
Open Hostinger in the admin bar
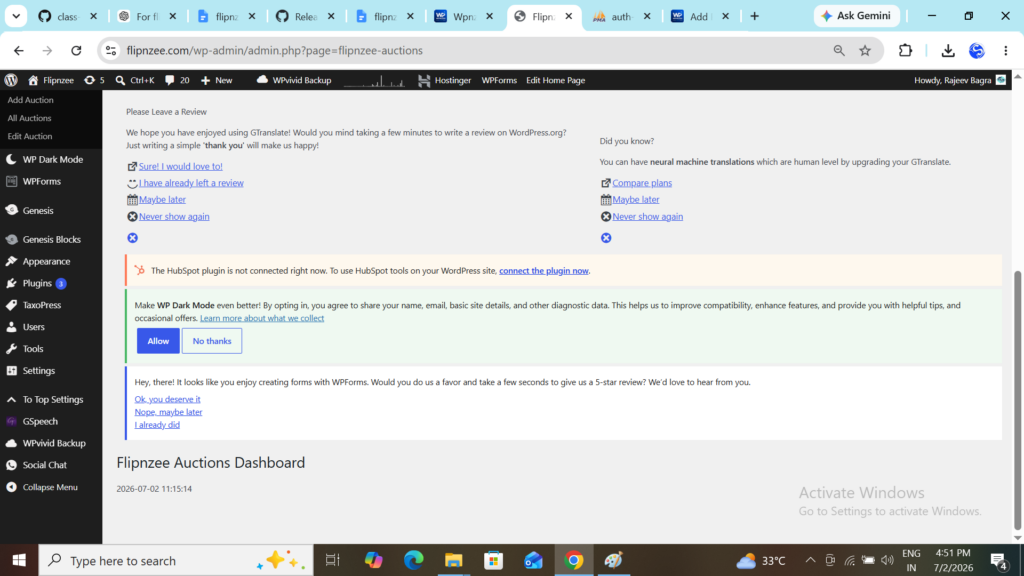(445, 80)
